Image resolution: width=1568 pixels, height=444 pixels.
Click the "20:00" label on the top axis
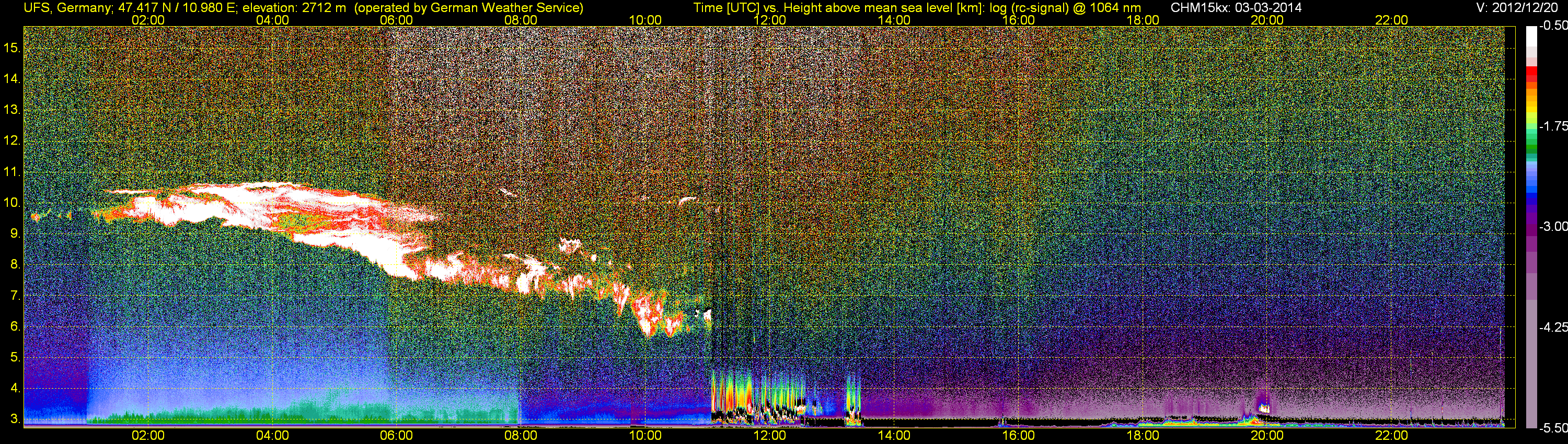(1267, 20)
